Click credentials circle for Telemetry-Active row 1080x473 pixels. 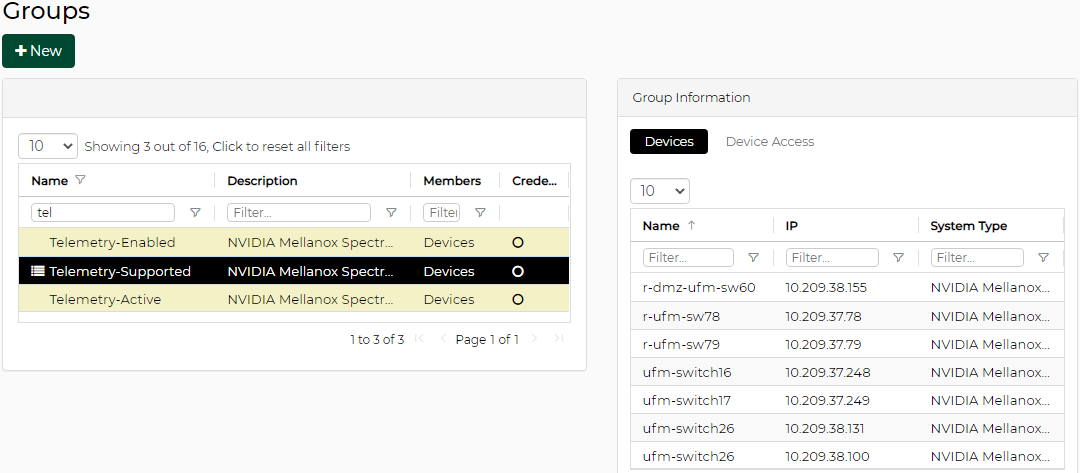(x=517, y=299)
